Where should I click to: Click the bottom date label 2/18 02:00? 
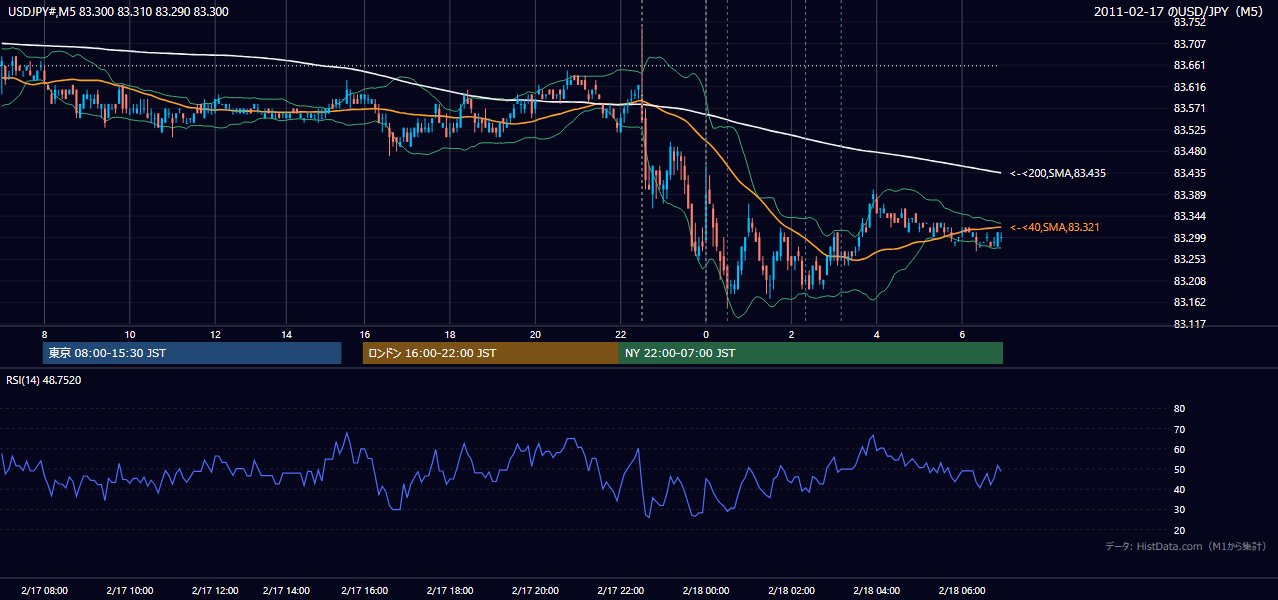791,591
